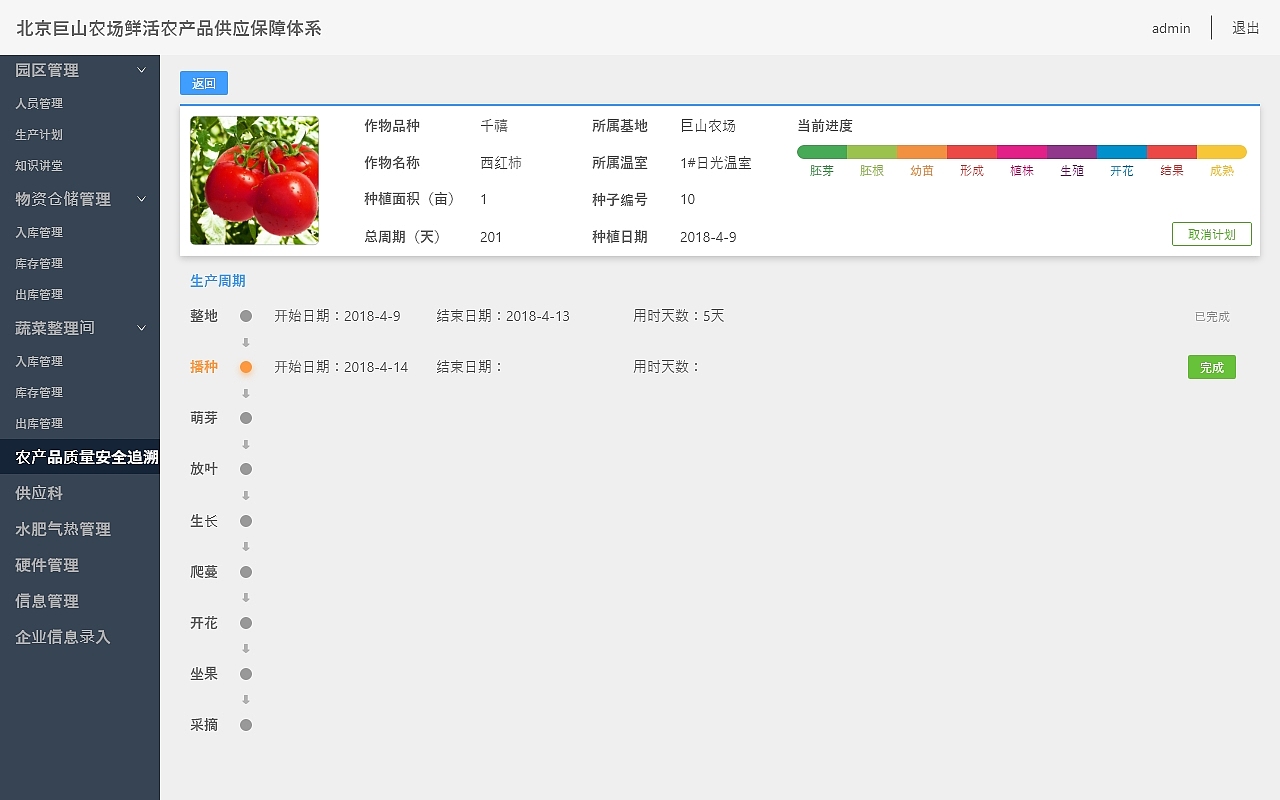Open the 信息管理 menu
Image resolution: width=1280 pixels, height=800 pixels.
[47, 601]
